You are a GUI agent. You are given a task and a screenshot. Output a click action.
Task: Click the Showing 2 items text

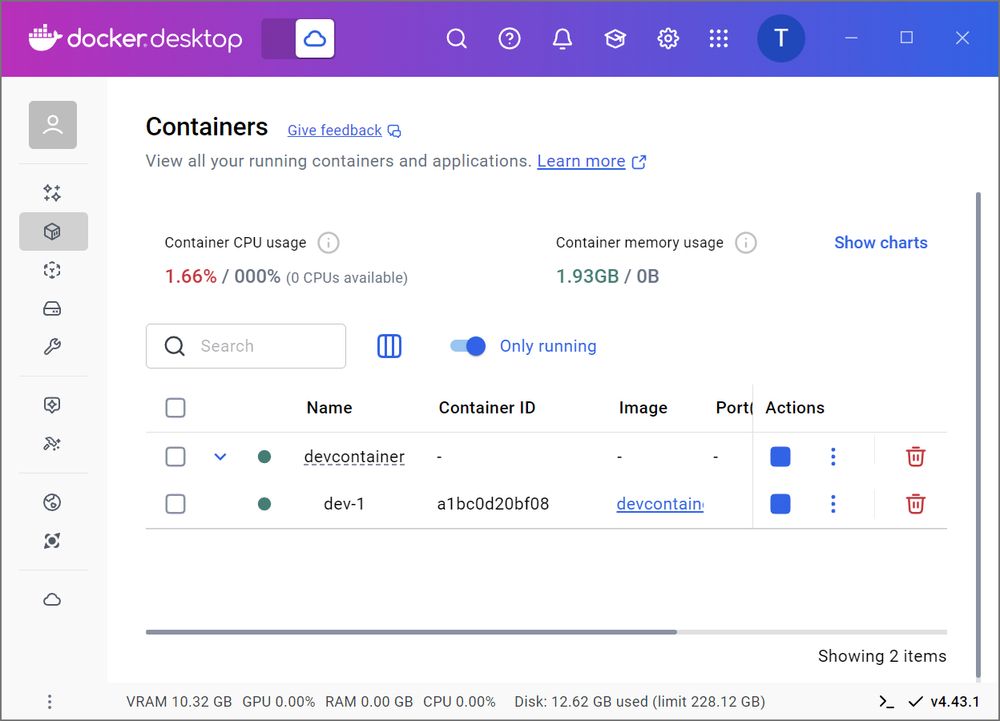point(882,656)
